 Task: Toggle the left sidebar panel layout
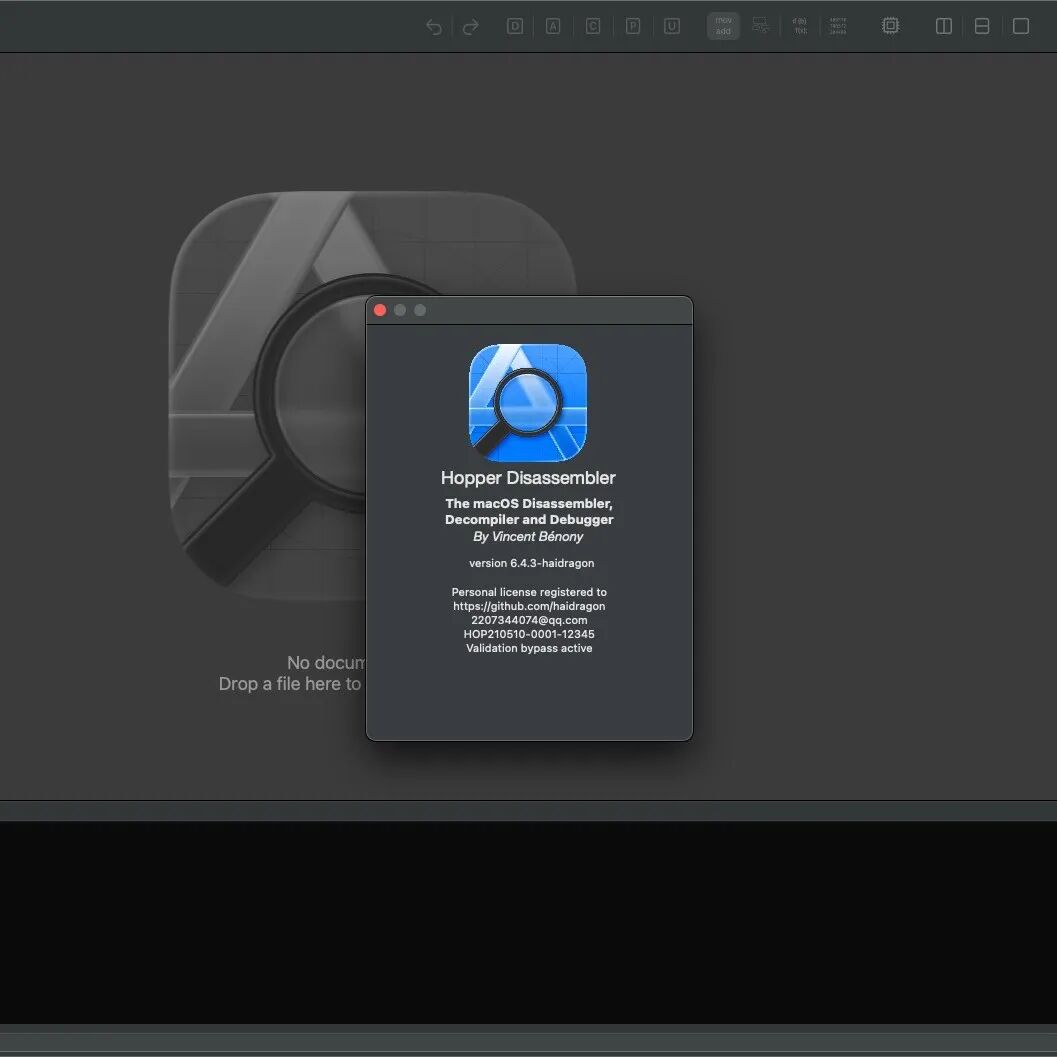point(944,26)
